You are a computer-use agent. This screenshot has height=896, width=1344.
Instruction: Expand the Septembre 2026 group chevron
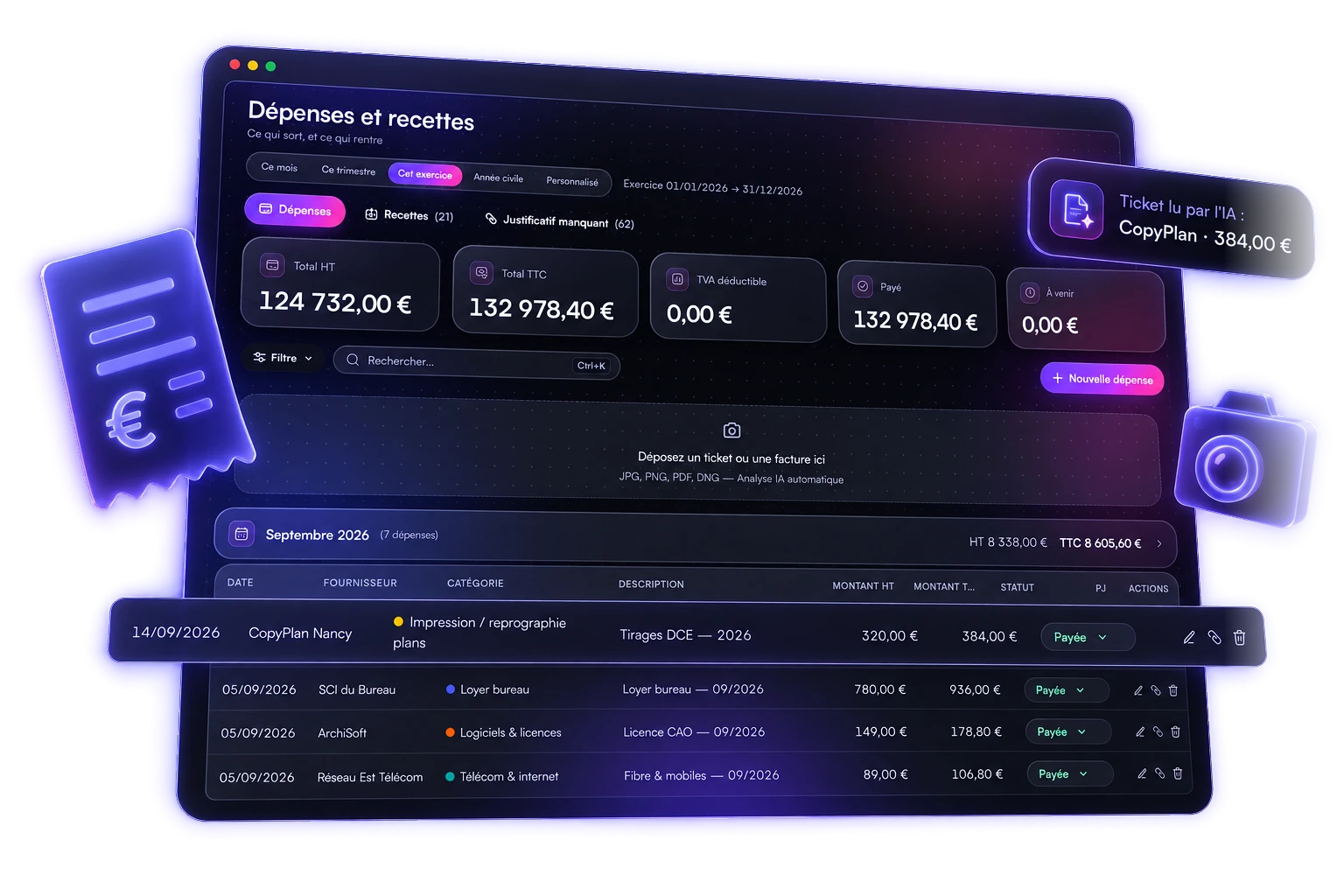tap(1159, 543)
